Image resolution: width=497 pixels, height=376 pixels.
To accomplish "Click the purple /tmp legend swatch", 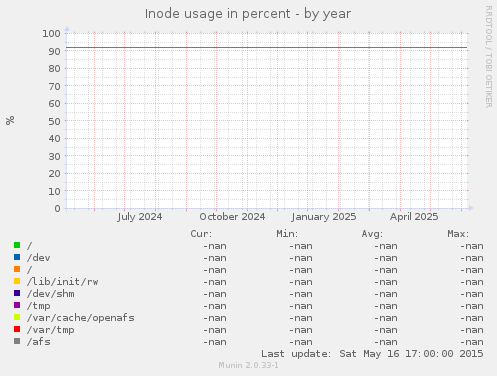I will coord(17,305).
